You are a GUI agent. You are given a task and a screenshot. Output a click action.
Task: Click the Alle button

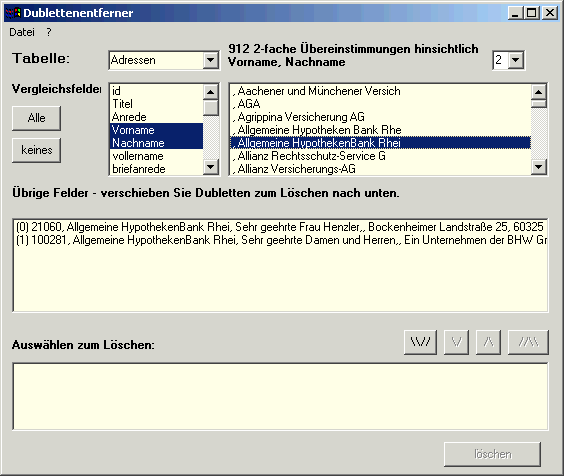[x=36, y=118]
